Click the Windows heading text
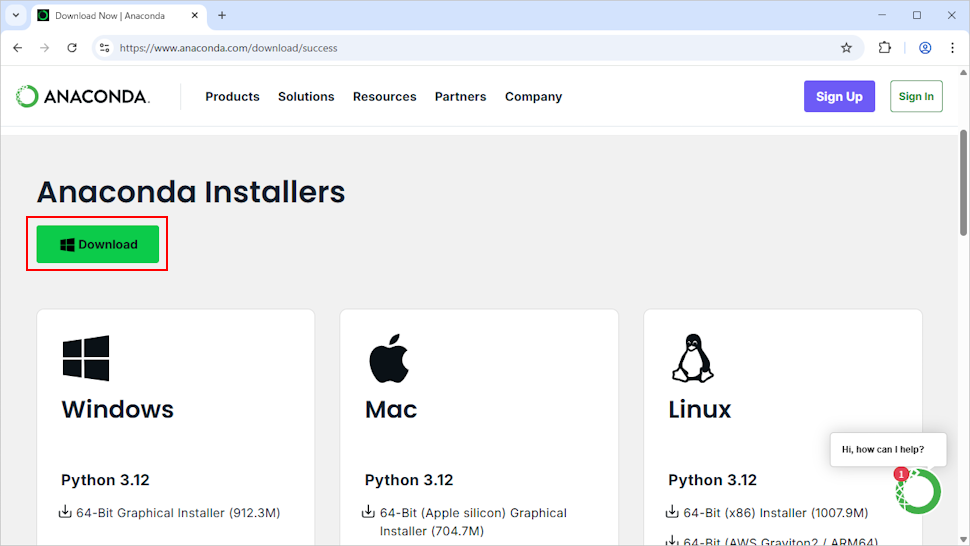The height and width of the screenshot is (546, 970). [x=118, y=409]
